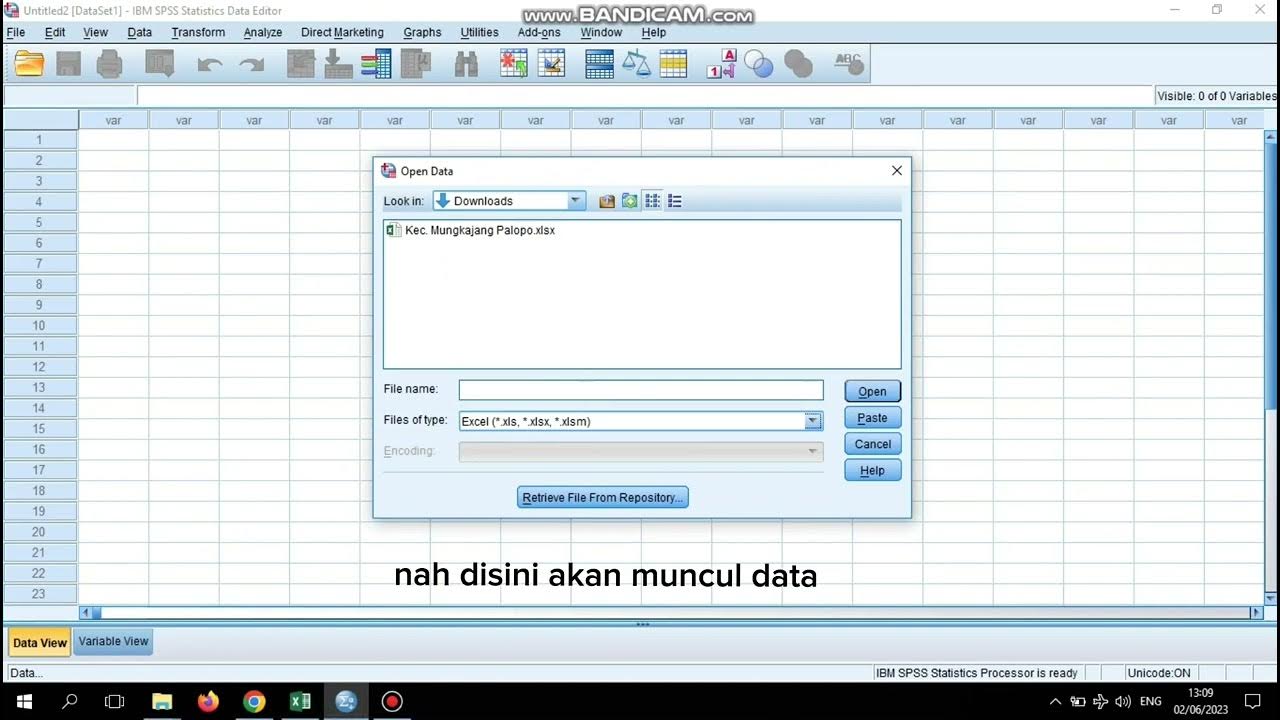Screen dimensions: 1280x720
Task: Click the Weight cases scale icon
Action: [x=636, y=64]
